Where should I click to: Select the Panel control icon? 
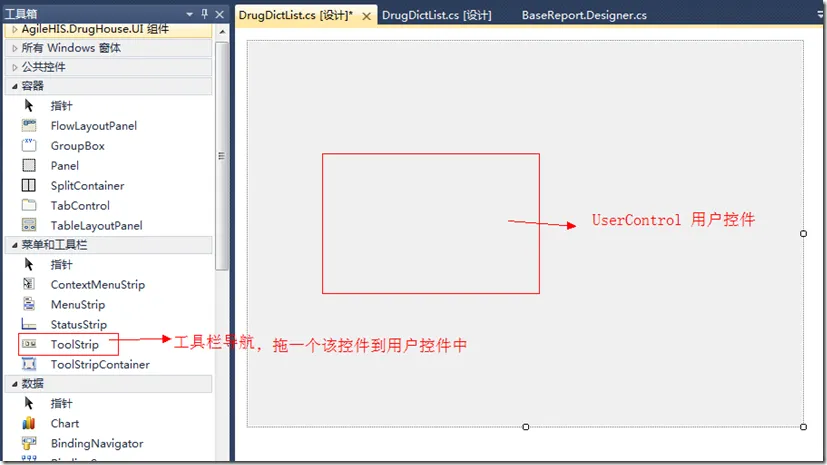29,166
